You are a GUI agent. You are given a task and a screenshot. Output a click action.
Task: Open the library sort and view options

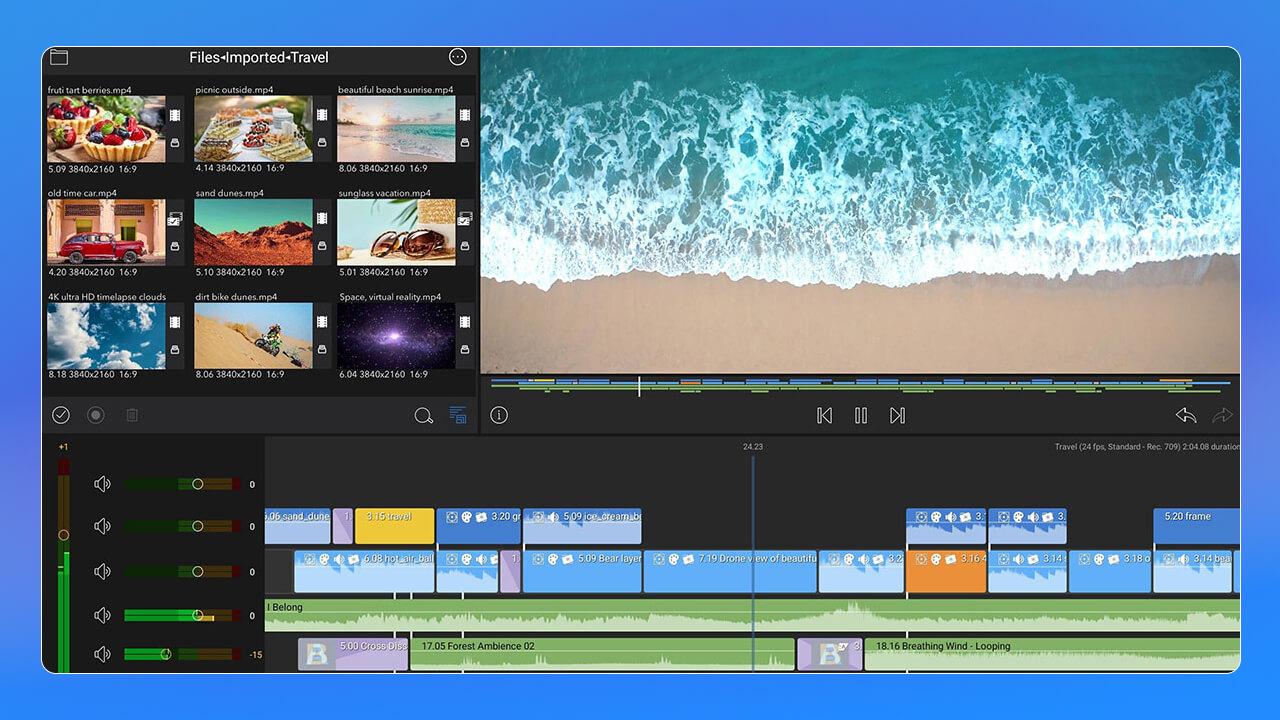click(x=458, y=415)
